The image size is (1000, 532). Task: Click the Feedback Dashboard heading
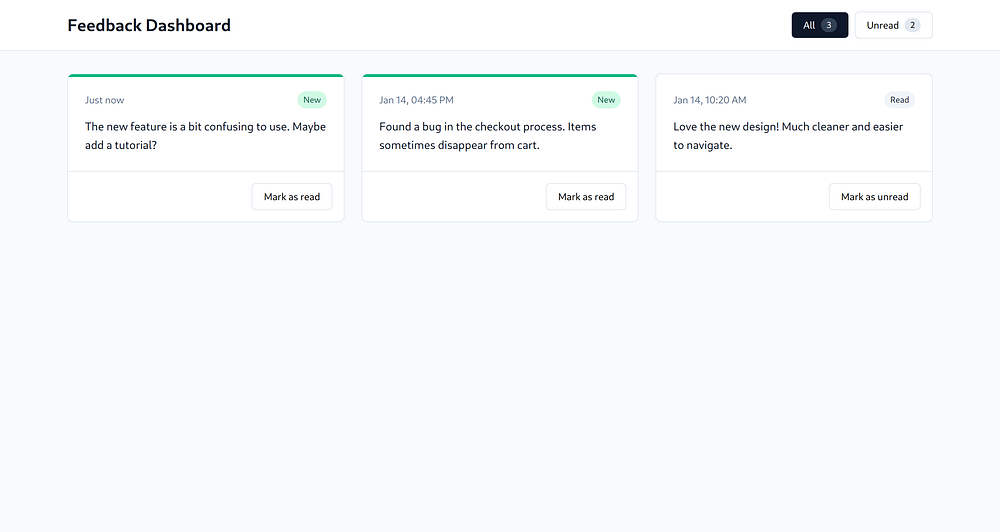(149, 26)
